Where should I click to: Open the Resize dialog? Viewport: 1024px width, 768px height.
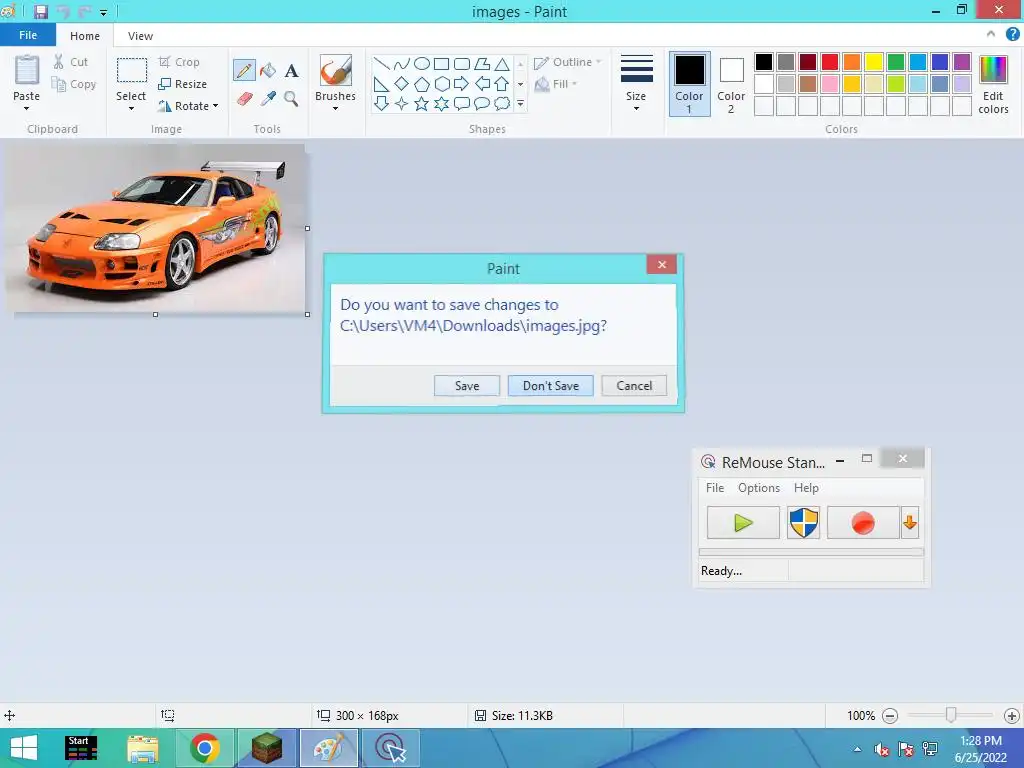(182, 84)
